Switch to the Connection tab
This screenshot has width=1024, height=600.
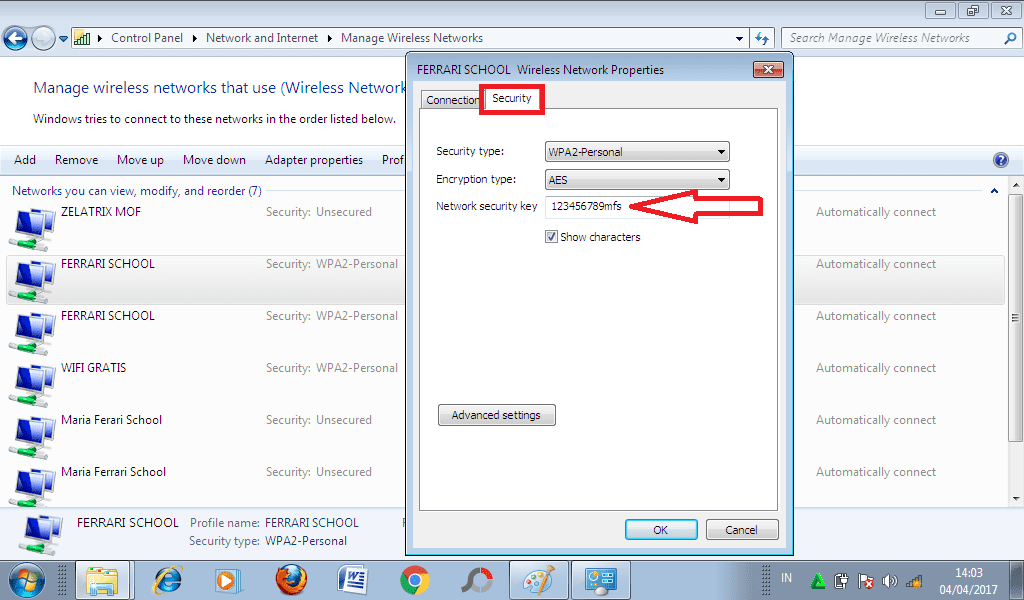click(451, 100)
